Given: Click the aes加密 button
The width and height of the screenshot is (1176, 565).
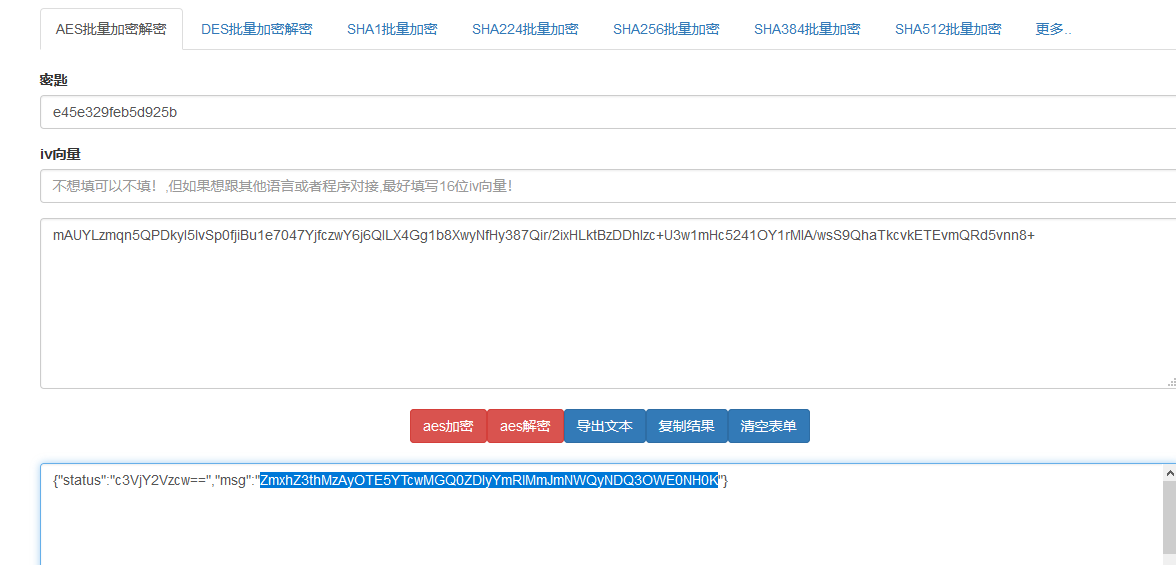Looking at the screenshot, I should point(448,426).
